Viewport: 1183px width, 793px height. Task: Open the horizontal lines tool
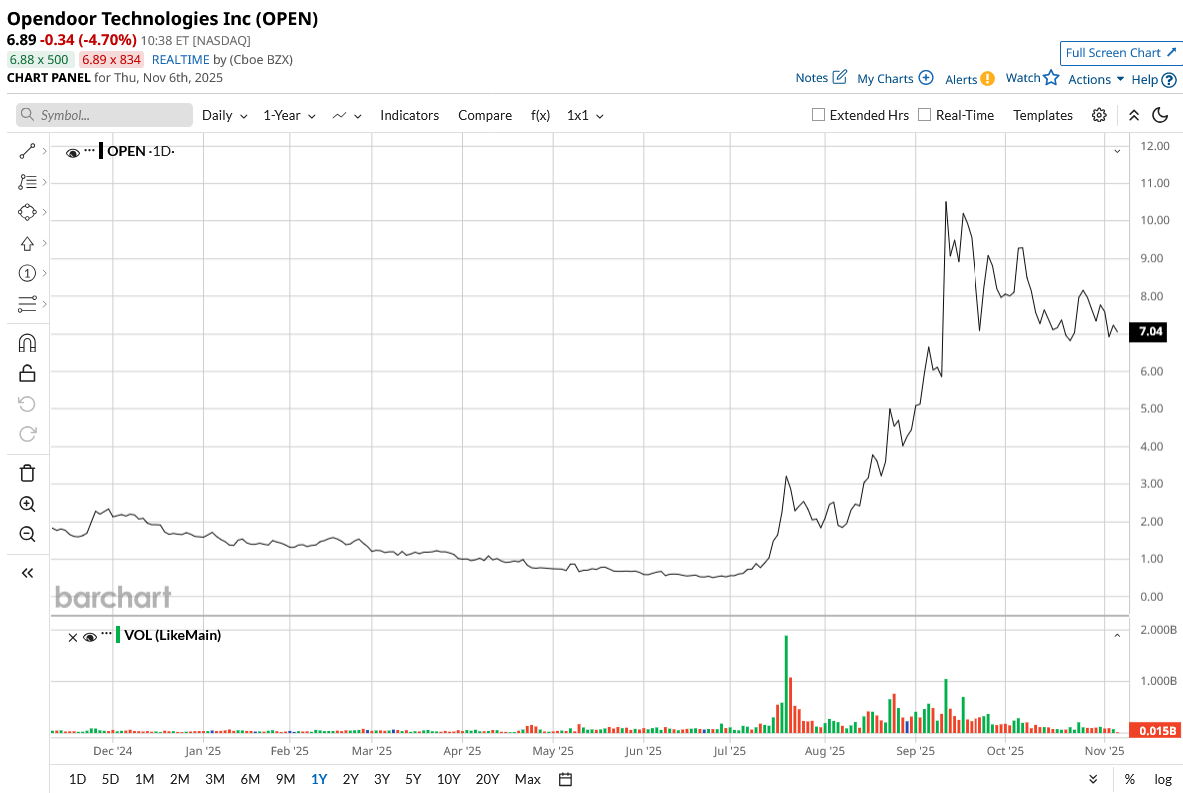27,304
